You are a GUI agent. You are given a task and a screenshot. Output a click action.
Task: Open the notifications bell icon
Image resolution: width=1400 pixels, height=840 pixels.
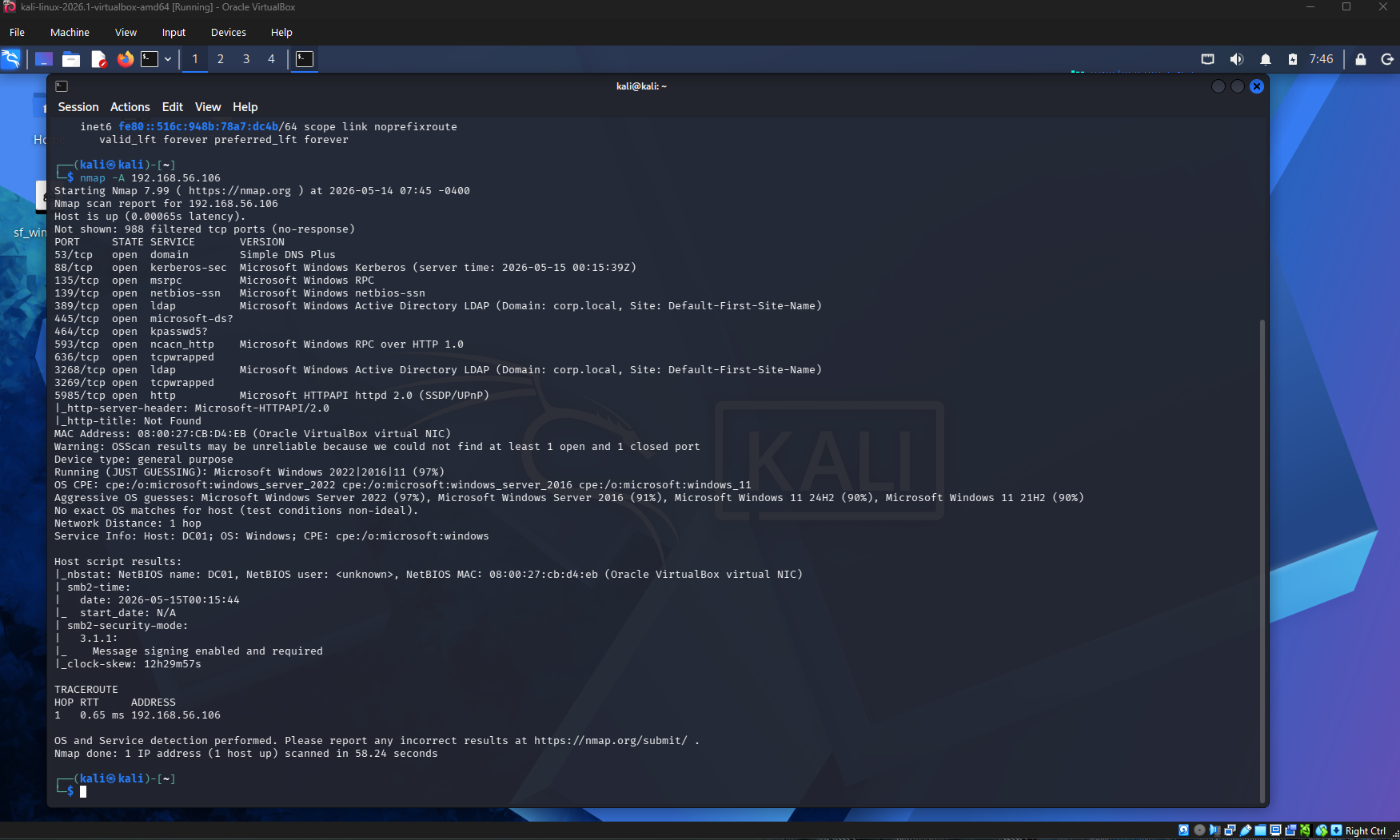pos(1265,59)
